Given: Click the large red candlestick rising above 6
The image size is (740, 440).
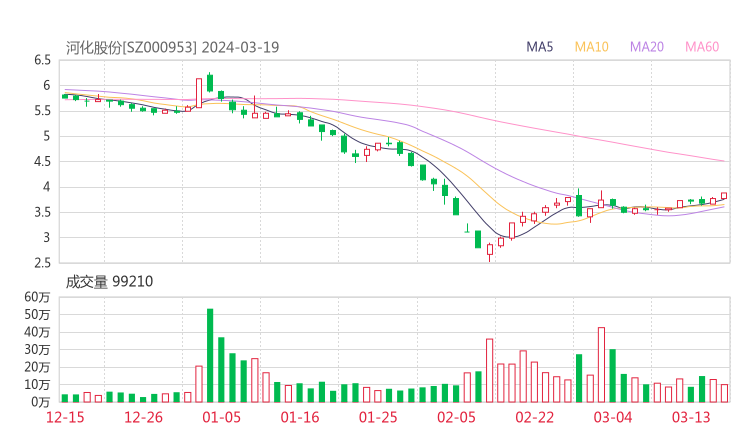Looking at the screenshot, I should pos(199,93).
